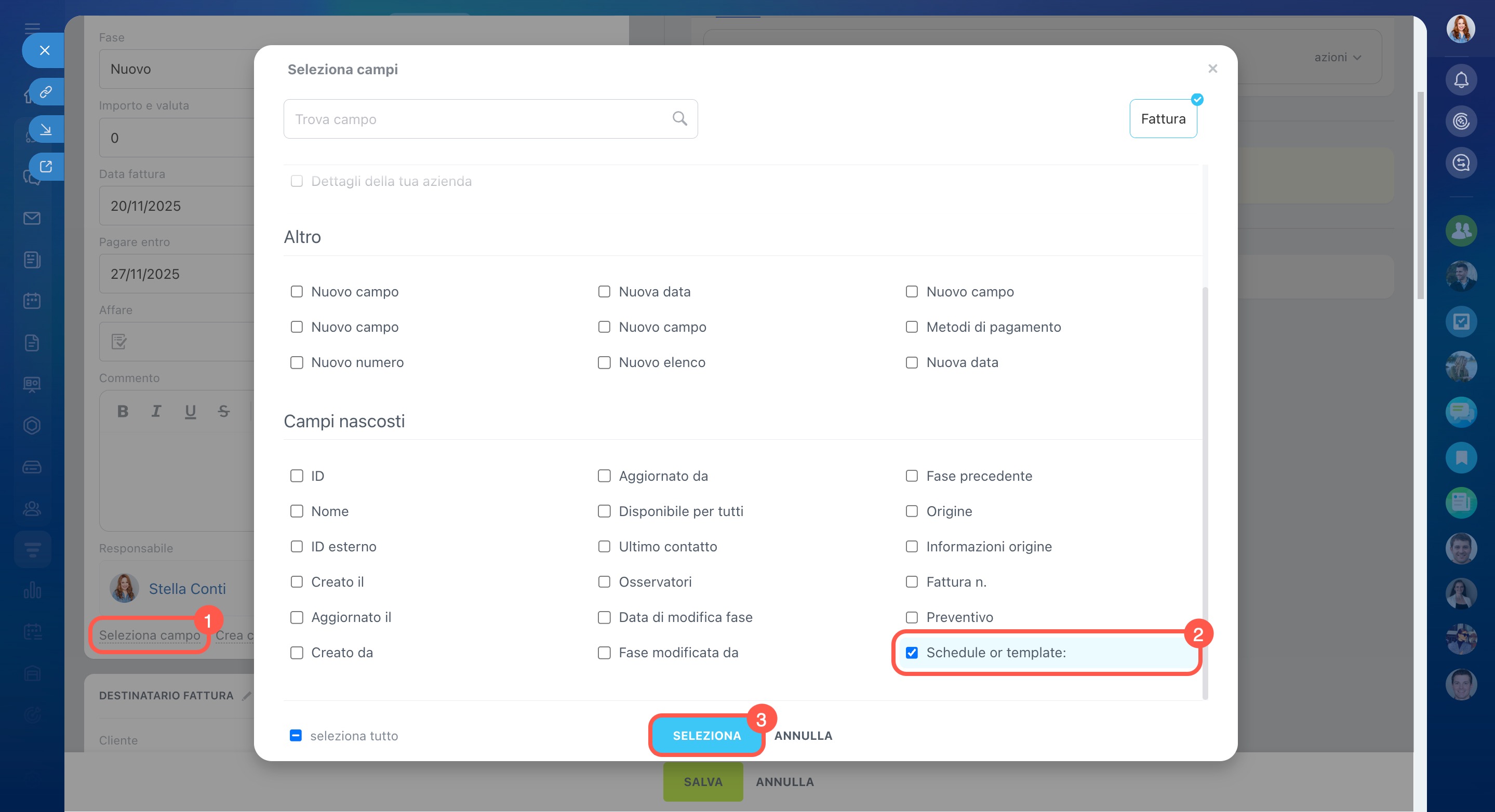Click the search magnifier in Trova campo

coord(679,119)
